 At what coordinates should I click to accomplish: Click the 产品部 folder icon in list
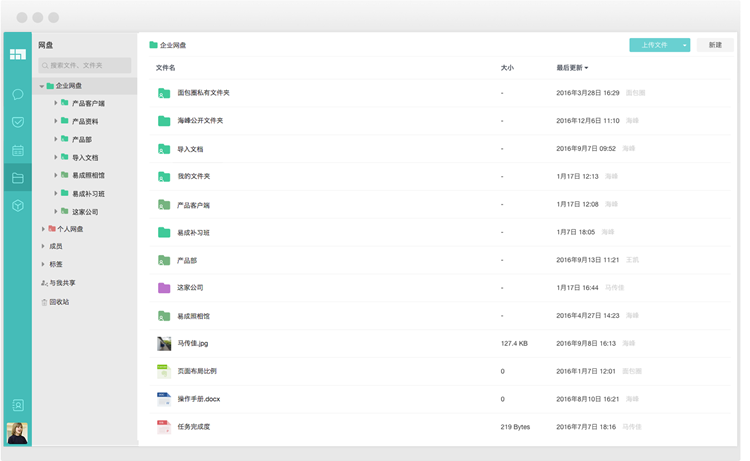[164, 261]
